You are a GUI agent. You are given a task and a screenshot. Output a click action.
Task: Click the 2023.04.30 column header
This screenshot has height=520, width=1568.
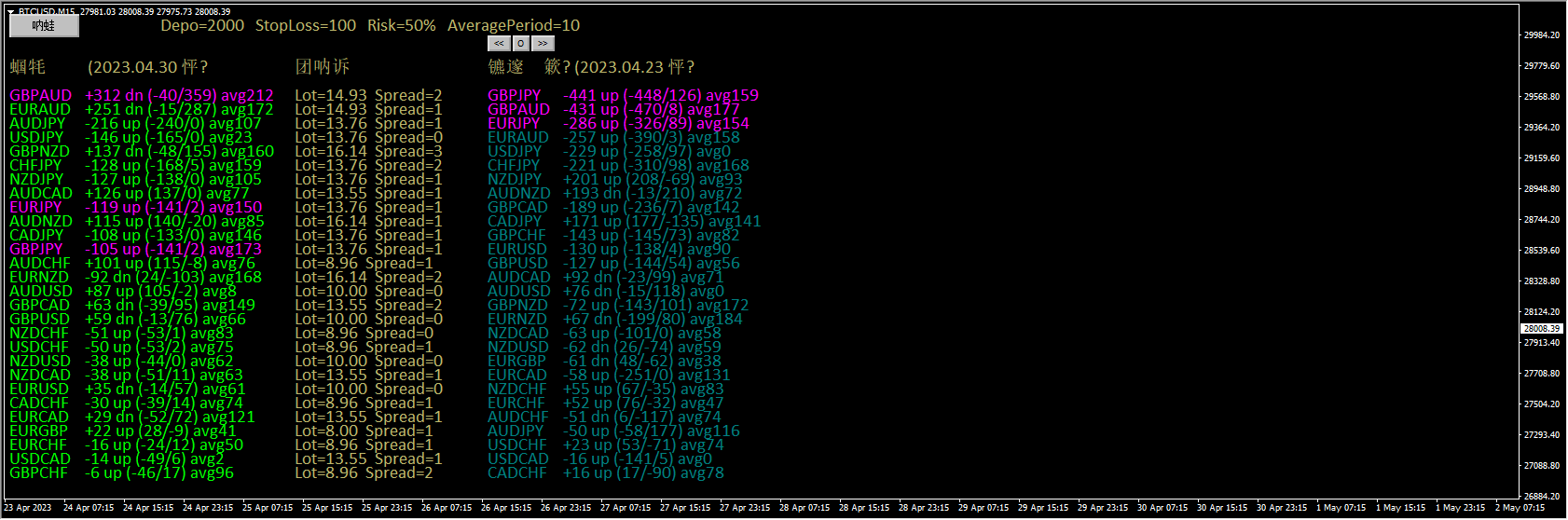coord(147,67)
